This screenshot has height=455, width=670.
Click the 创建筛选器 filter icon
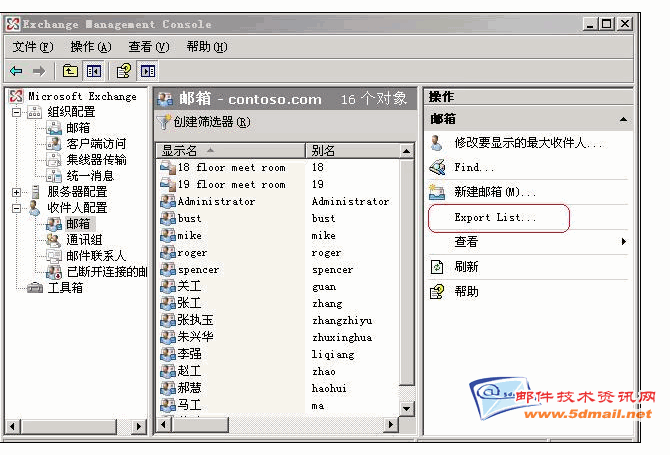pyautogui.click(x=165, y=122)
